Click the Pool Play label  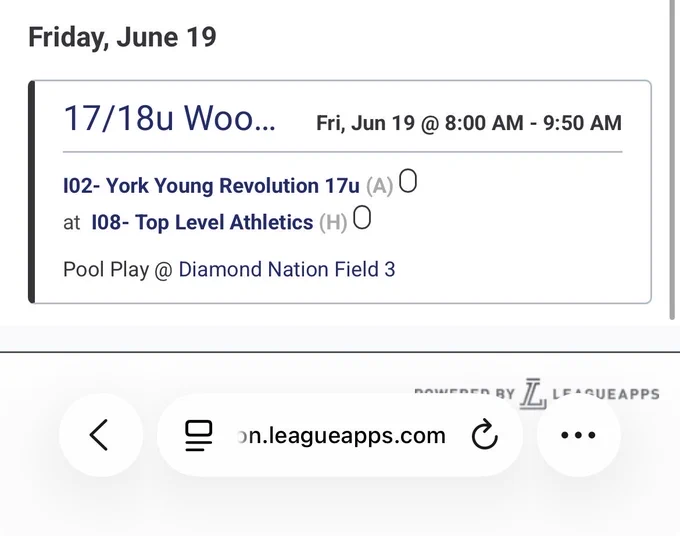(106, 269)
